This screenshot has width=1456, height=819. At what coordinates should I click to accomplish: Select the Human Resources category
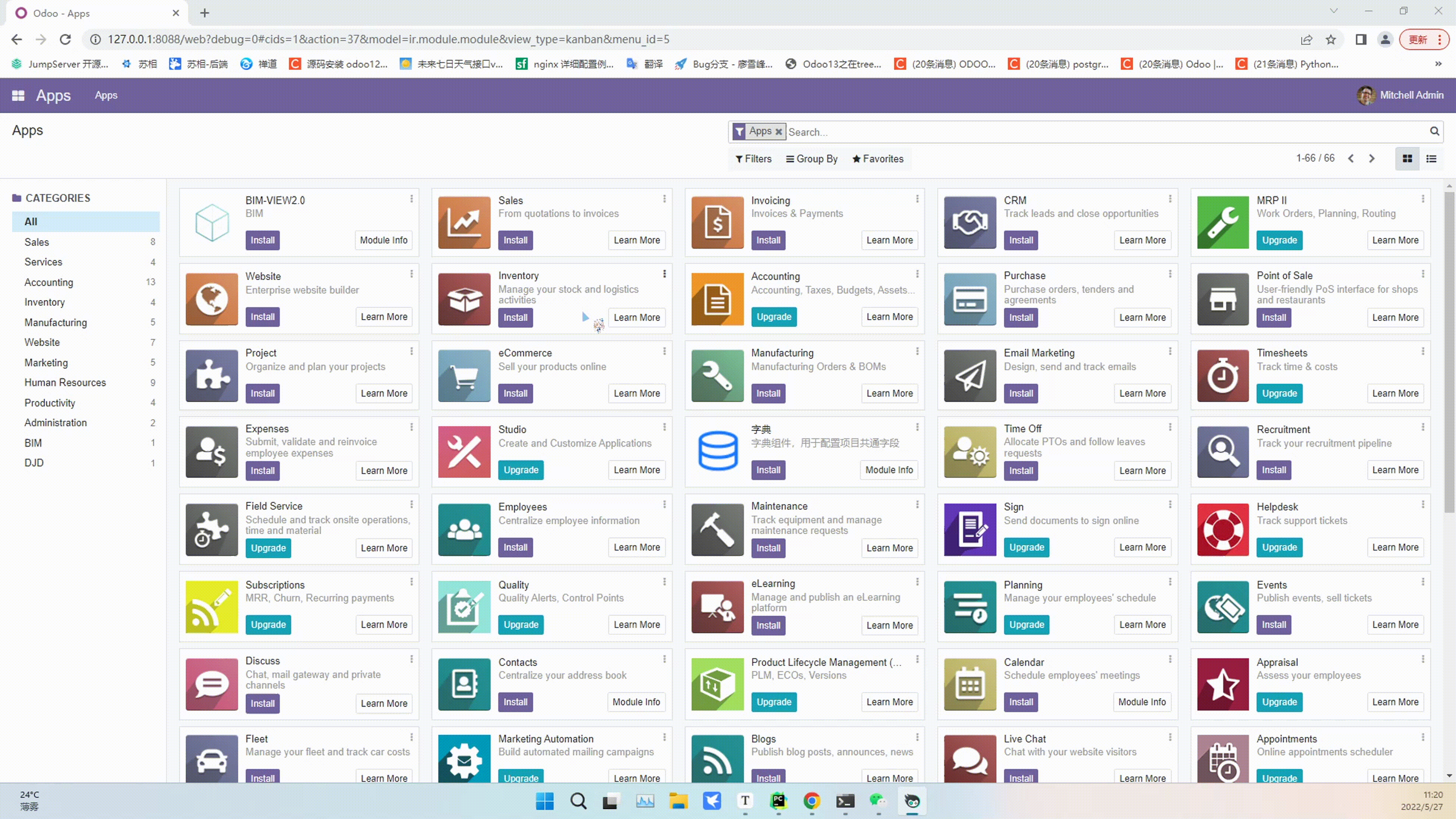click(65, 383)
